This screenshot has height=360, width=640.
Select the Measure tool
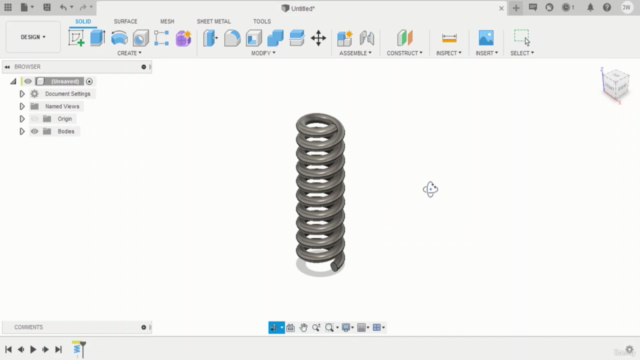click(x=449, y=38)
